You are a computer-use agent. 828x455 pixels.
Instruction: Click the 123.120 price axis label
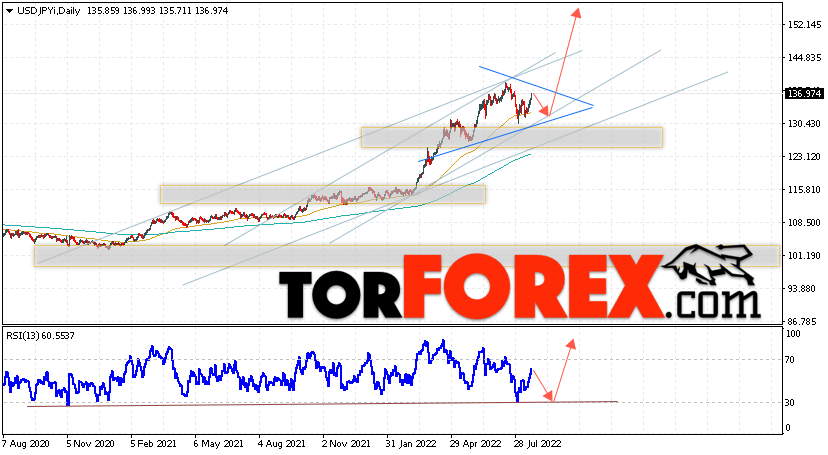[x=804, y=157]
